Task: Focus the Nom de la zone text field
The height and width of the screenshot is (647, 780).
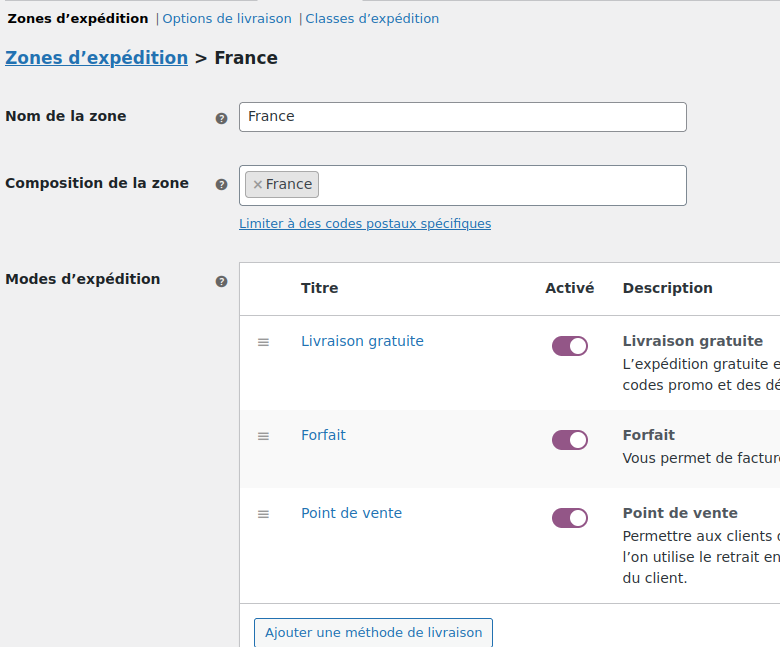Action: pos(462,117)
